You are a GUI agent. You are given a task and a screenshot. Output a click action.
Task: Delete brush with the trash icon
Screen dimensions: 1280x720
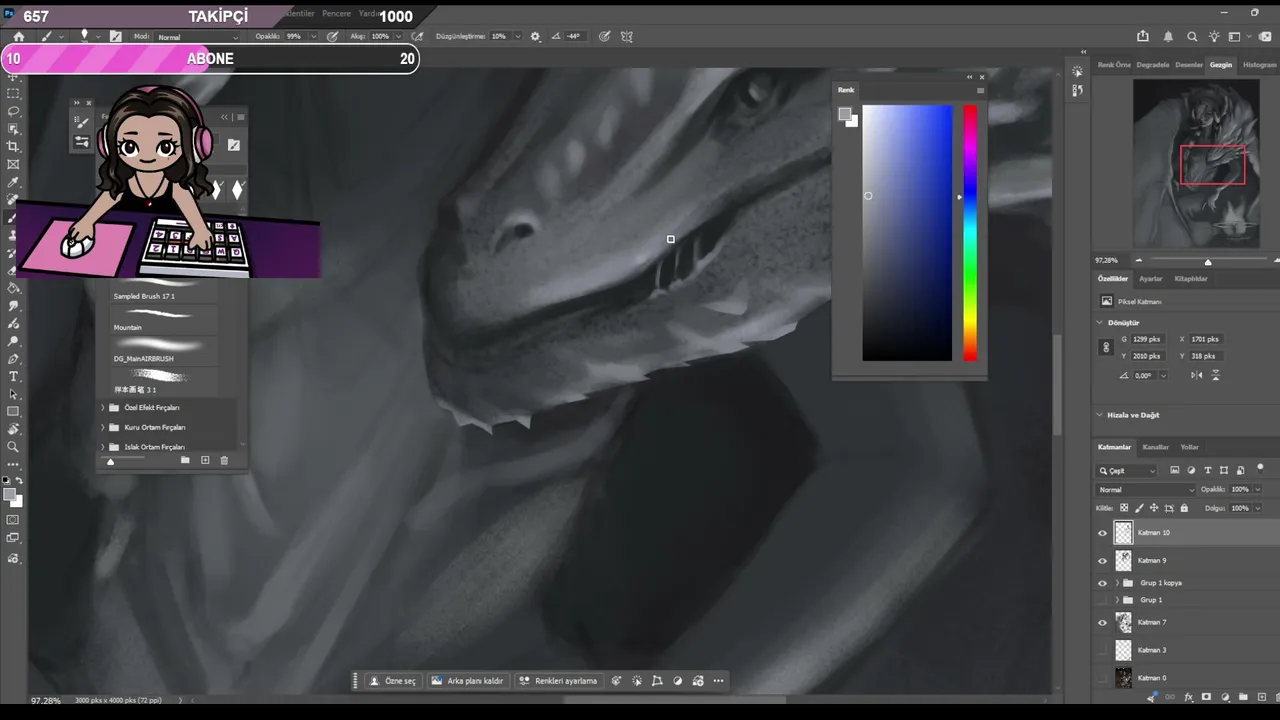[224, 460]
